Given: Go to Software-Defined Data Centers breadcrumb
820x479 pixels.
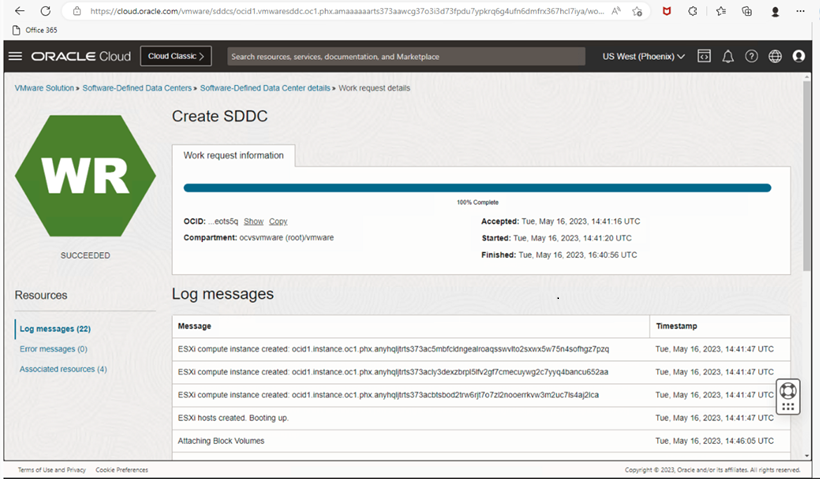Looking at the screenshot, I should coord(138,88).
